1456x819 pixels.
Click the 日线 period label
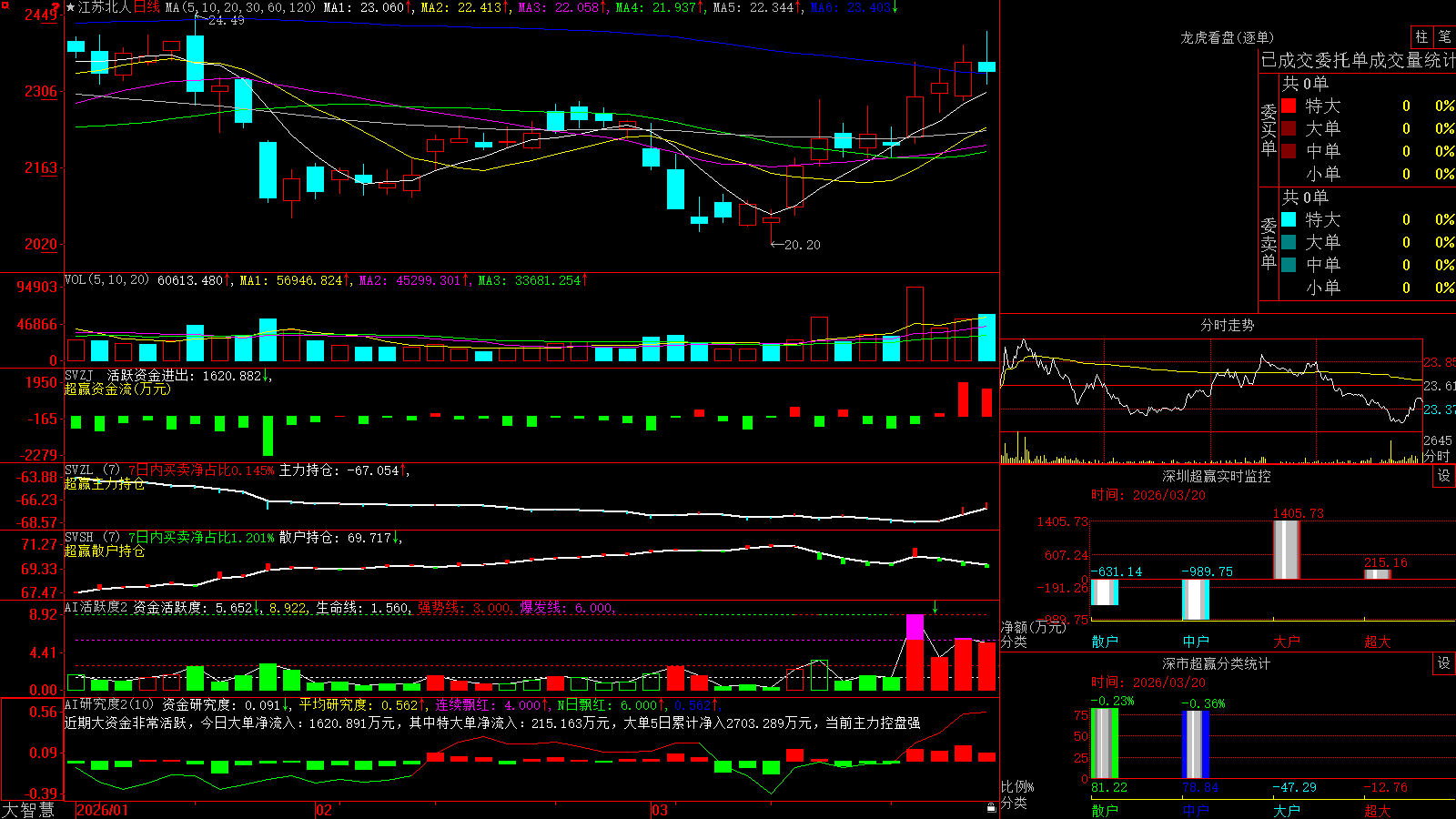click(147, 7)
